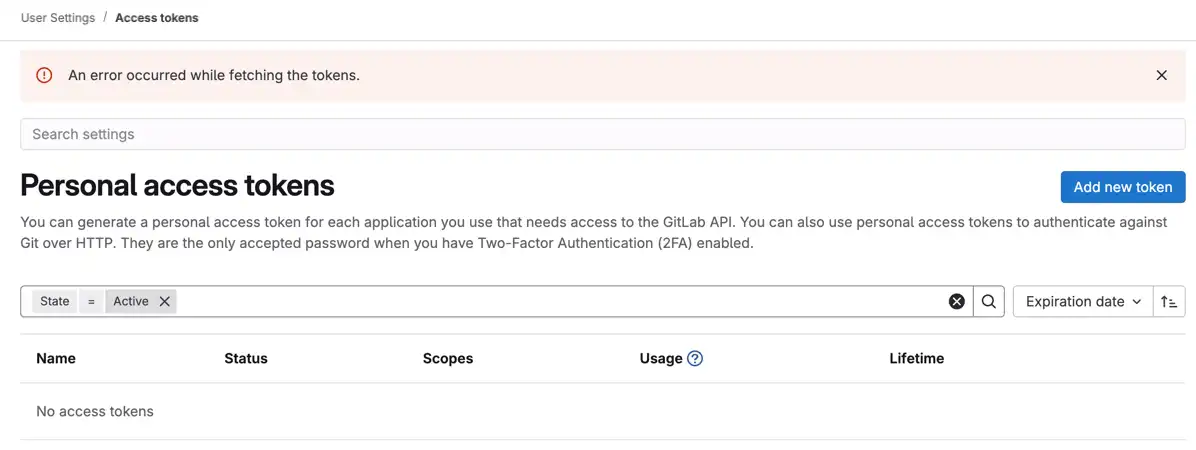Image resolution: width=1196 pixels, height=450 pixels.
Task: Dismiss the token fetch error alert
Action: pyautogui.click(x=1161, y=75)
